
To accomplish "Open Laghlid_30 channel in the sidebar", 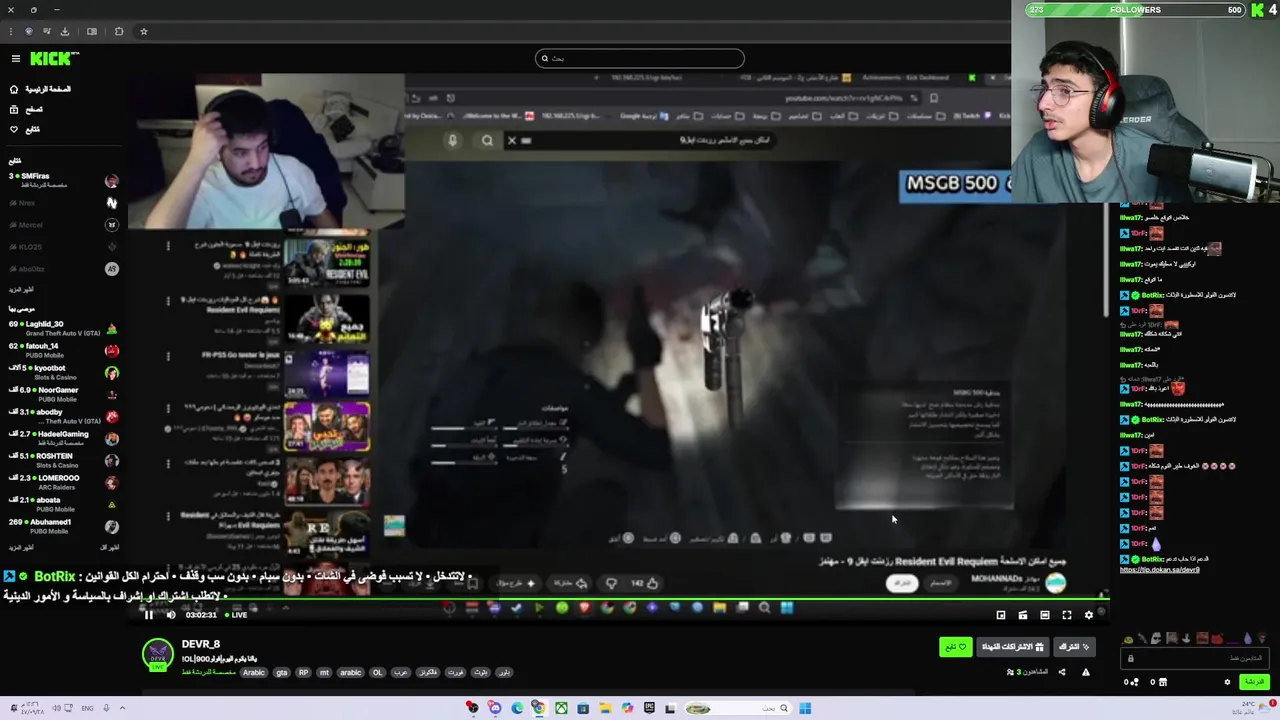I will coord(62,328).
